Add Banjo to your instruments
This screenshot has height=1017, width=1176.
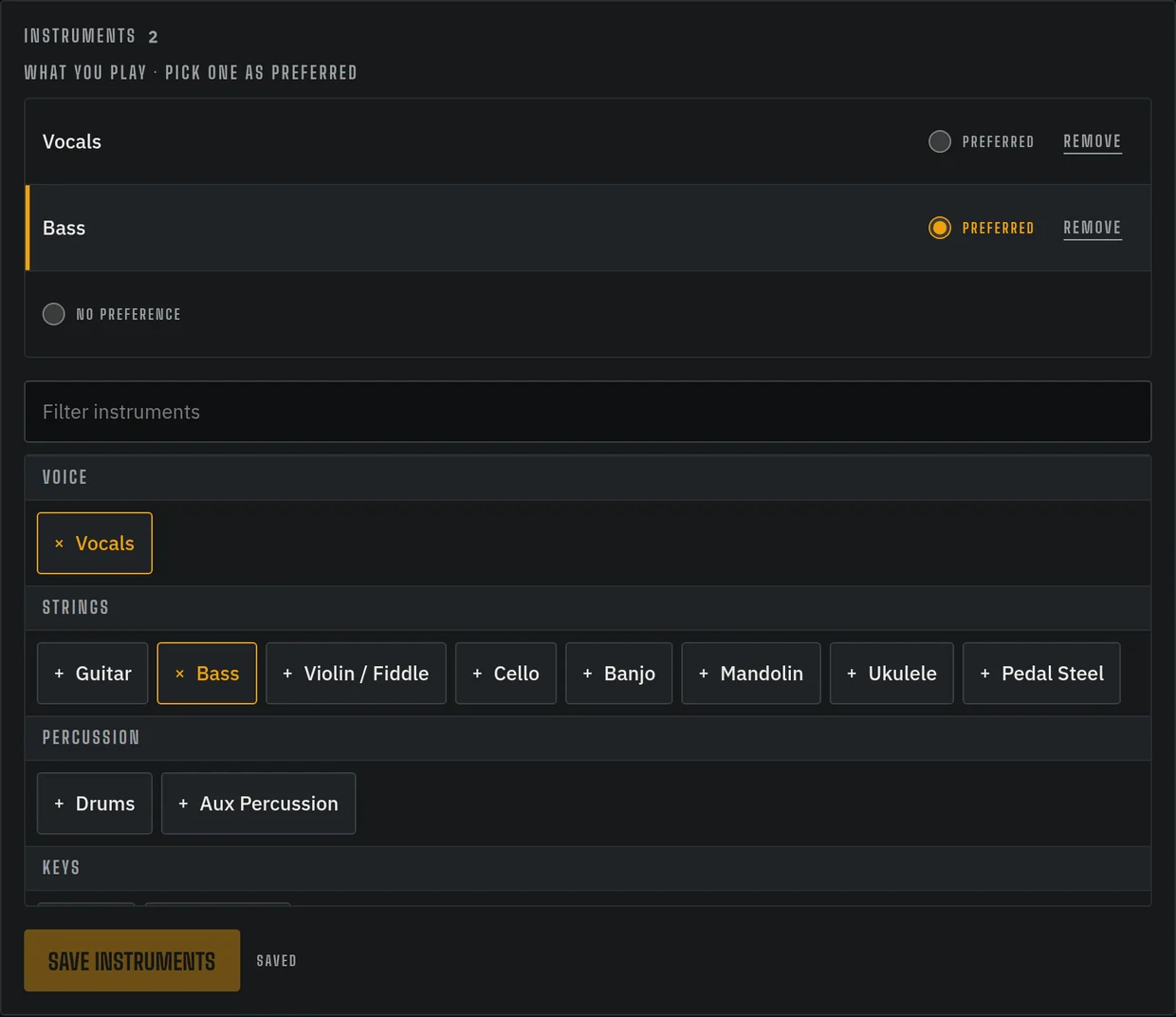point(619,674)
